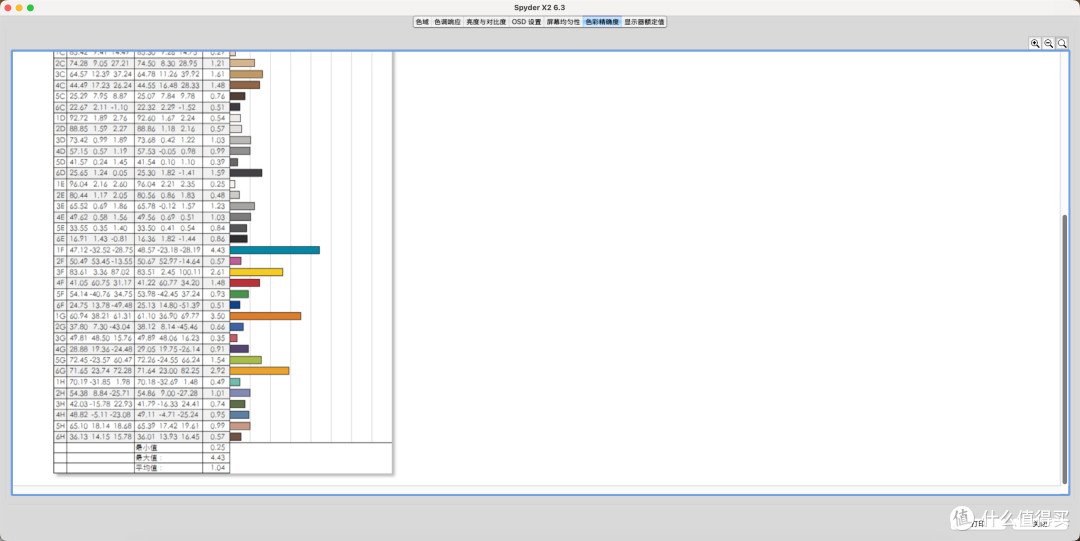
Task: Click the amber bar for patch 6G
Action: pos(259,371)
